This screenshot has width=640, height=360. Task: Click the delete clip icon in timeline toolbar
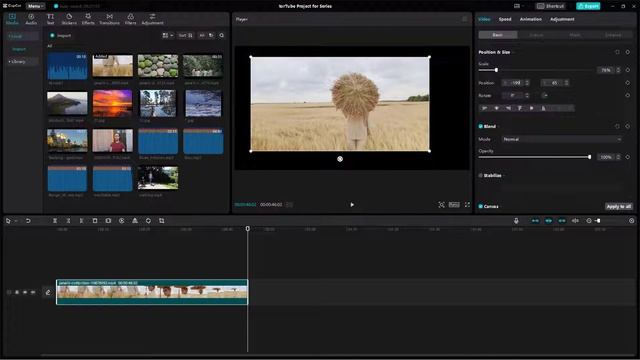[95, 221]
